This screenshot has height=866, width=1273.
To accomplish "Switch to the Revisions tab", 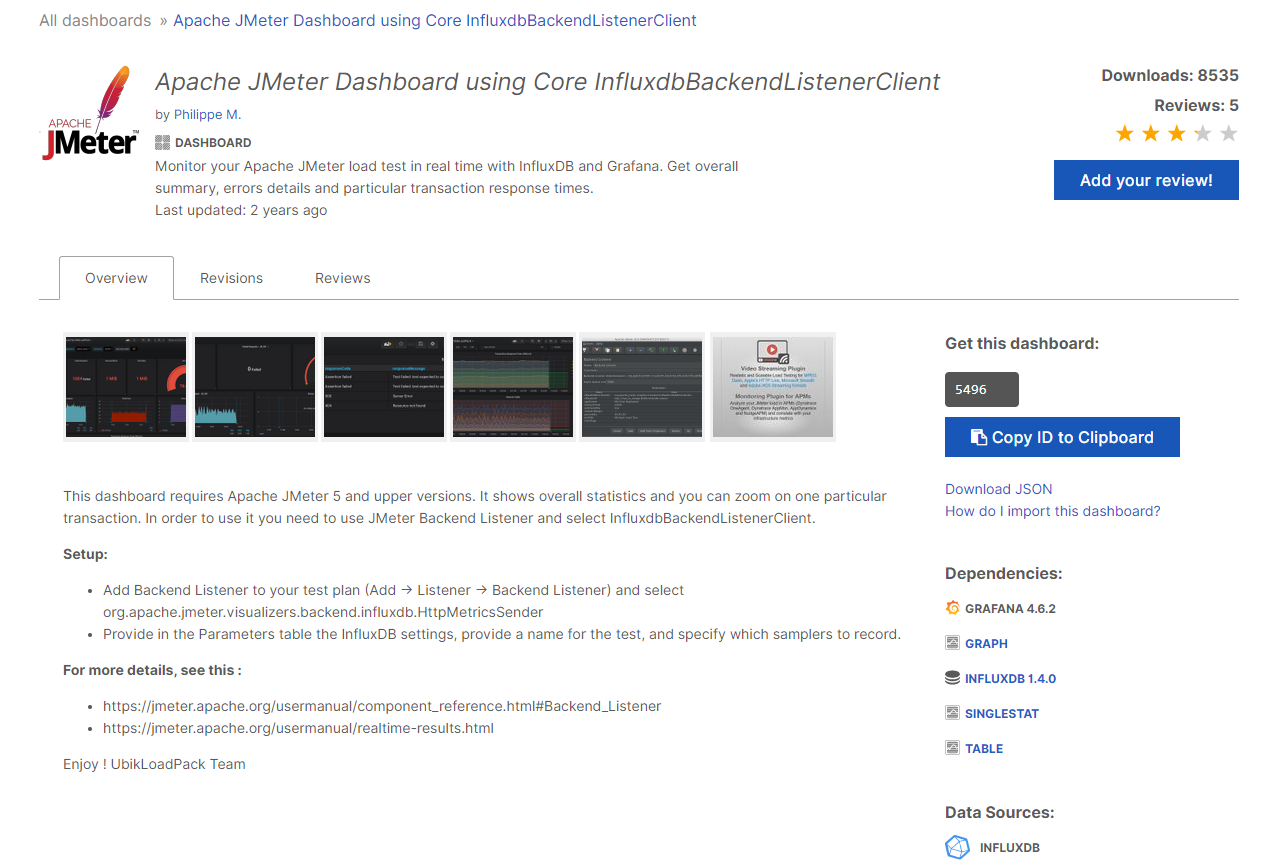I will [x=231, y=278].
